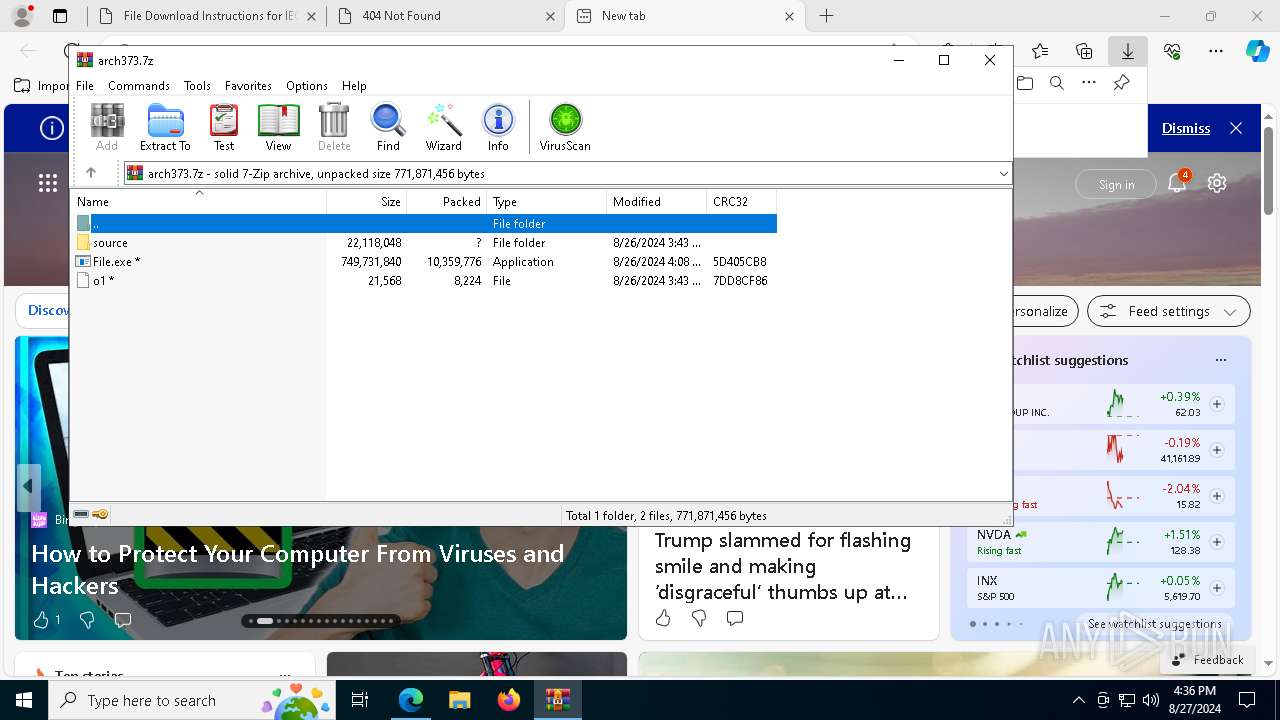
Task: Sort by Modified column header
Action: pos(656,201)
